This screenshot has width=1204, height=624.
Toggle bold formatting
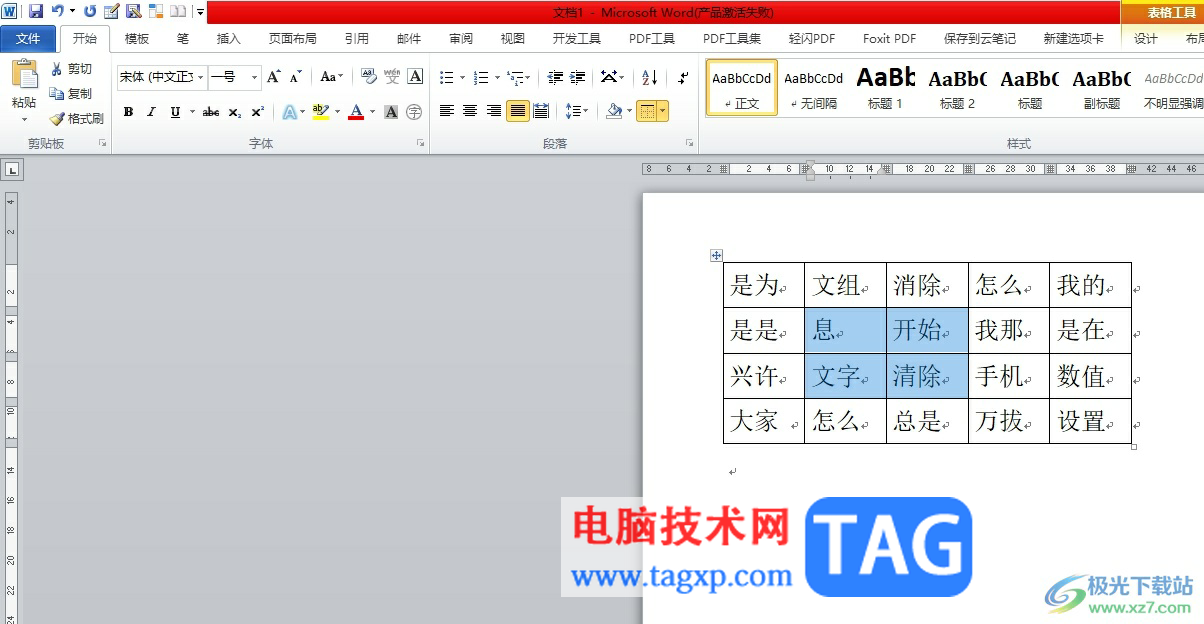(x=128, y=112)
